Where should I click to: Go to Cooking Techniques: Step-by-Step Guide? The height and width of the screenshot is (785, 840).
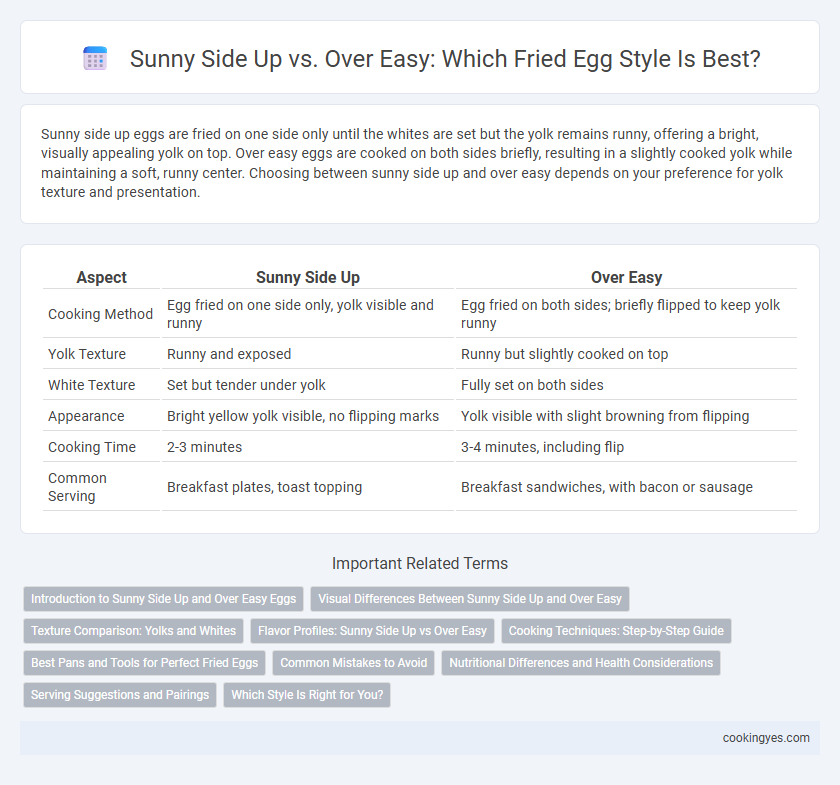point(616,631)
